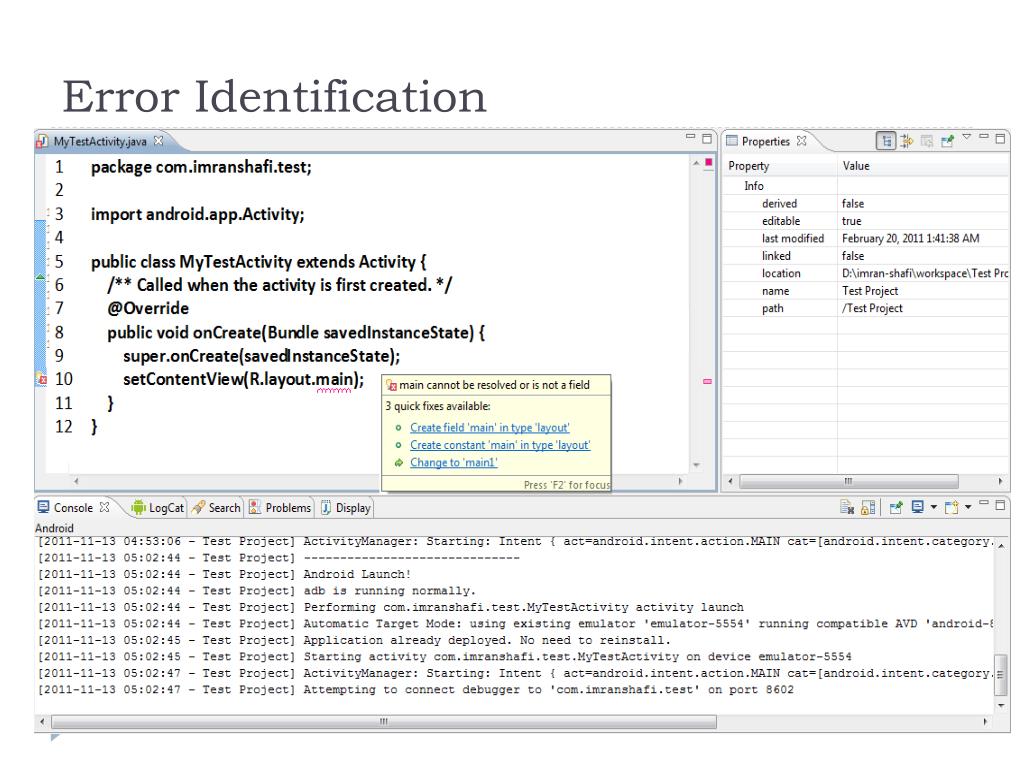Click the override indicator arrow beside line 6
Viewport: 1024px width, 768px height.
point(40,277)
